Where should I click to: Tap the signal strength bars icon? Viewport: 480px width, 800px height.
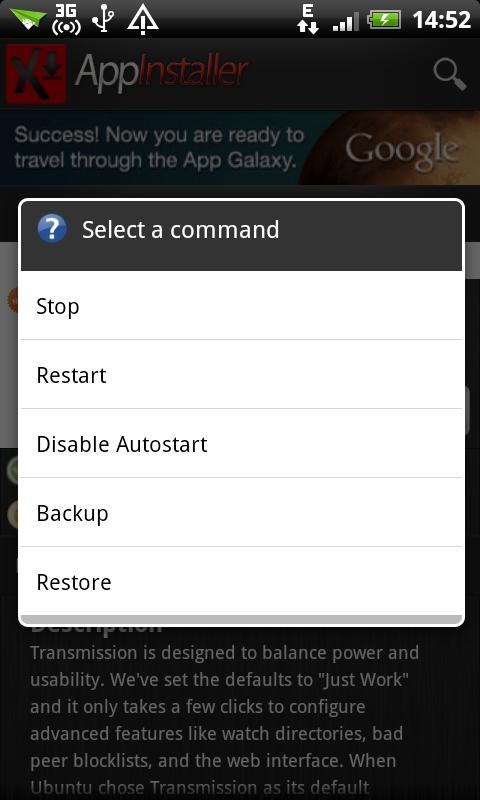345,21
